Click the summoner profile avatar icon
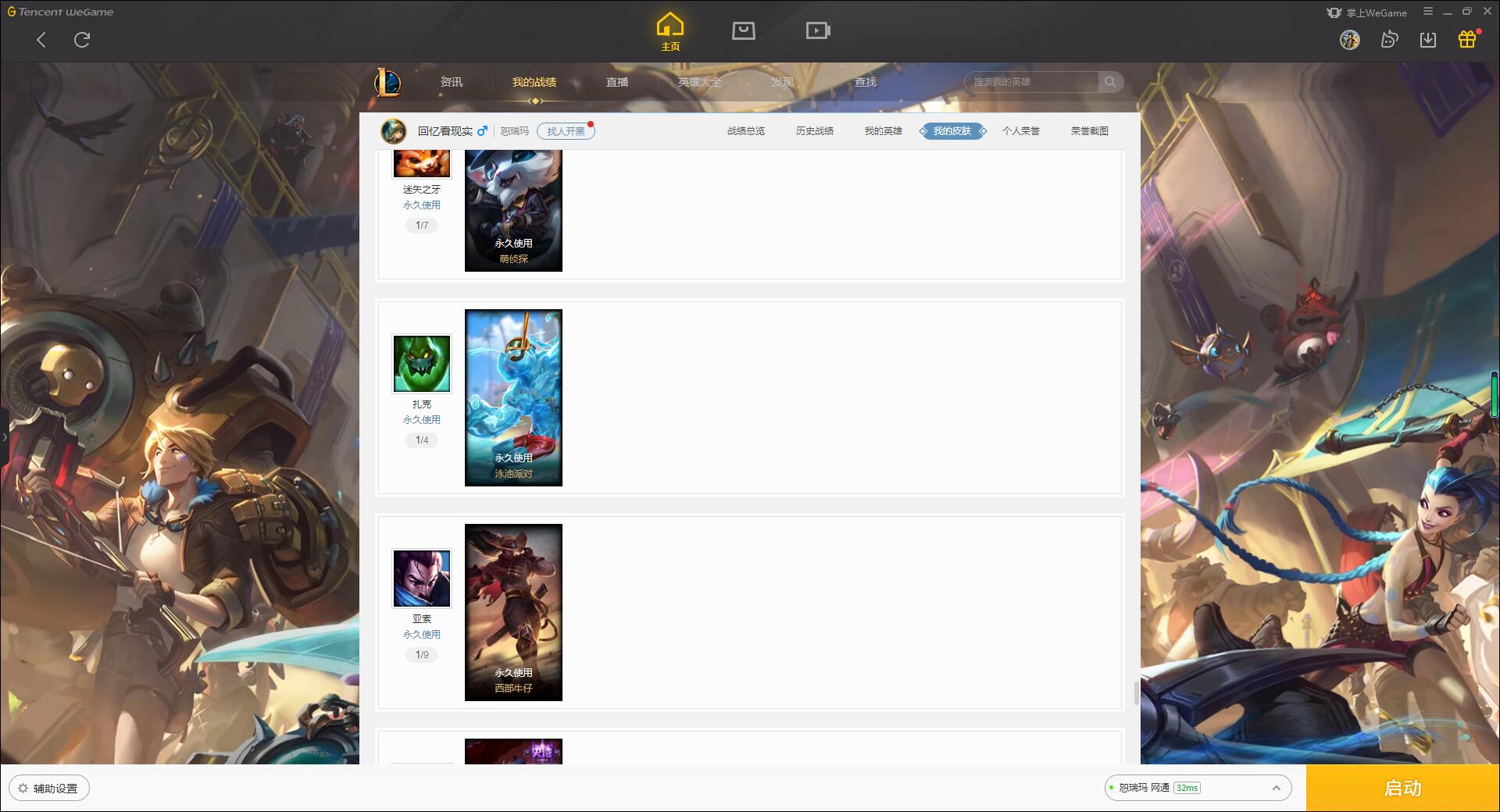Image resolution: width=1500 pixels, height=812 pixels. 394,131
